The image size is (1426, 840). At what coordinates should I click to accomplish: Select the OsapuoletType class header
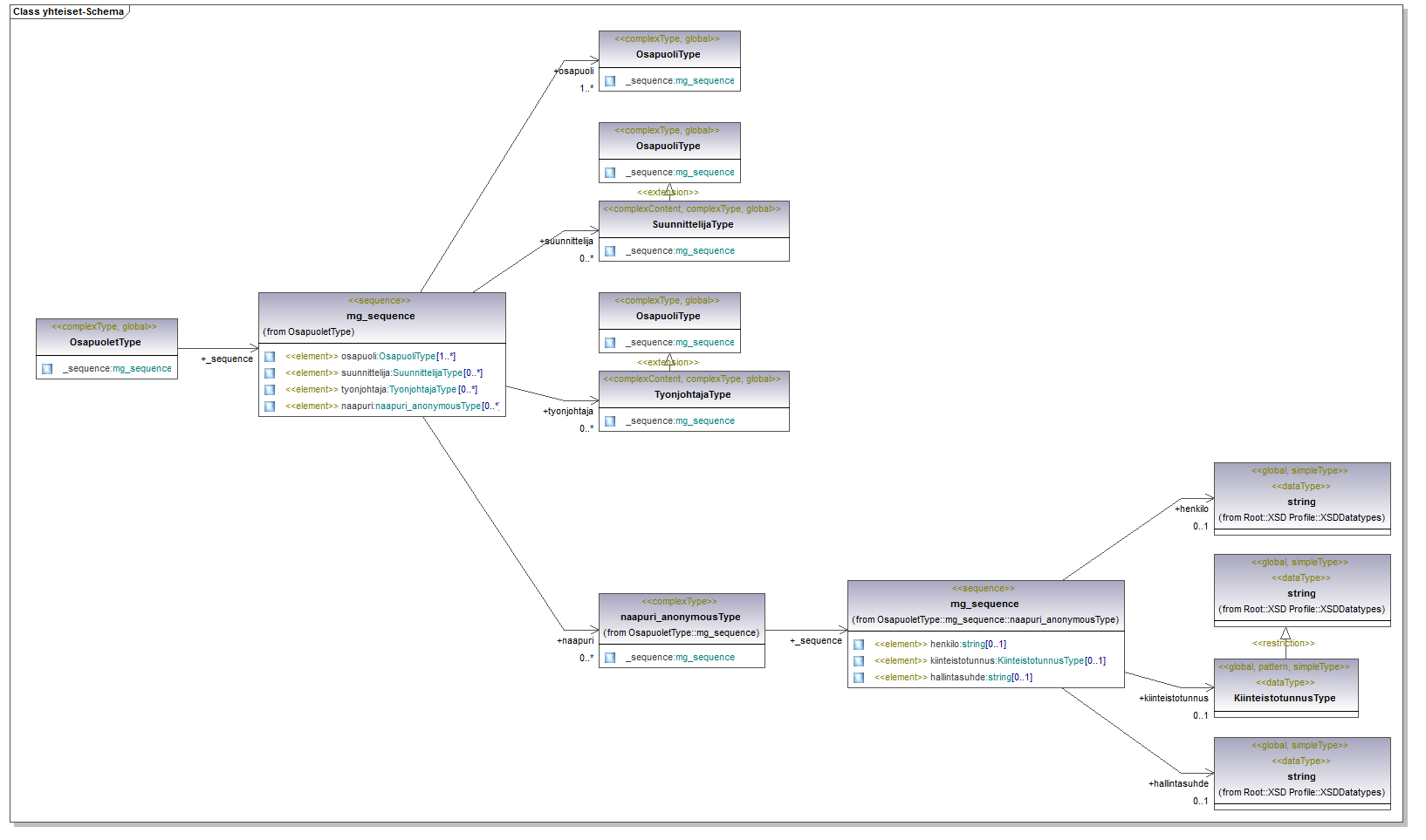pos(106,342)
